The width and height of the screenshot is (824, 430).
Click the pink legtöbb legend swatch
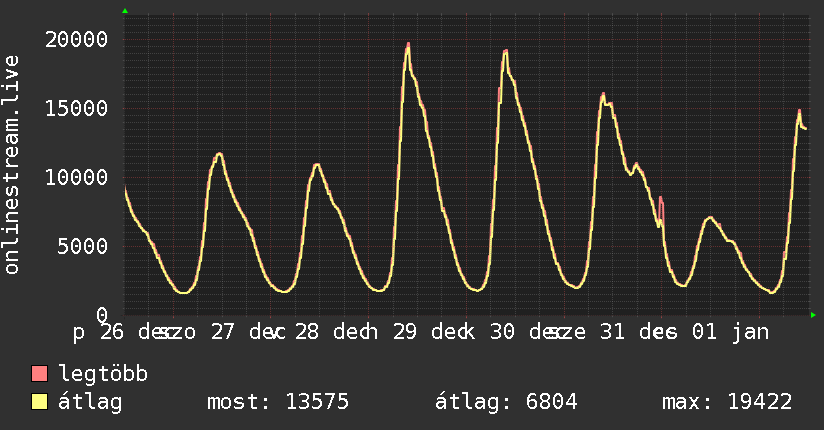pyautogui.click(x=39, y=373)
